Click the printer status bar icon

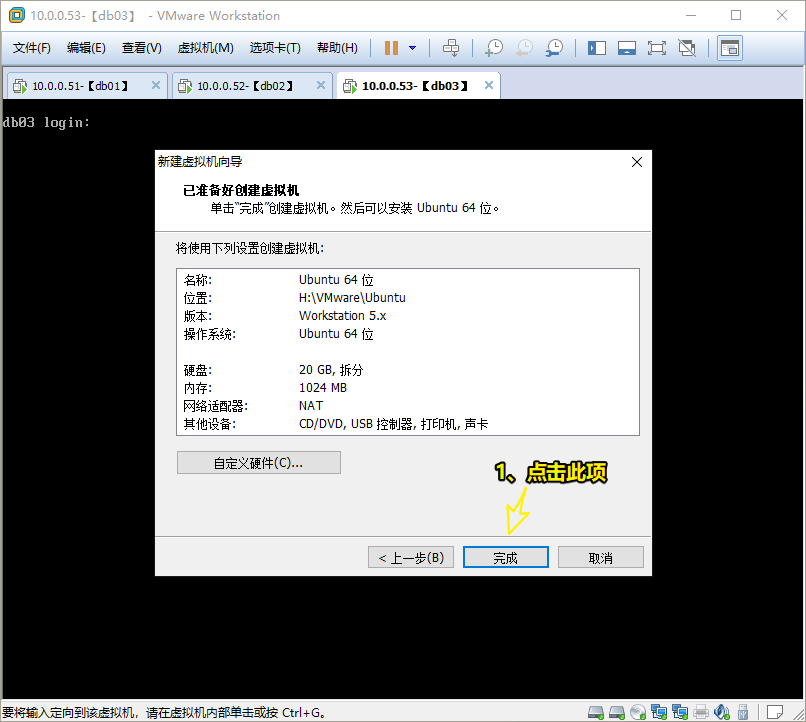(x=701, y=712)
